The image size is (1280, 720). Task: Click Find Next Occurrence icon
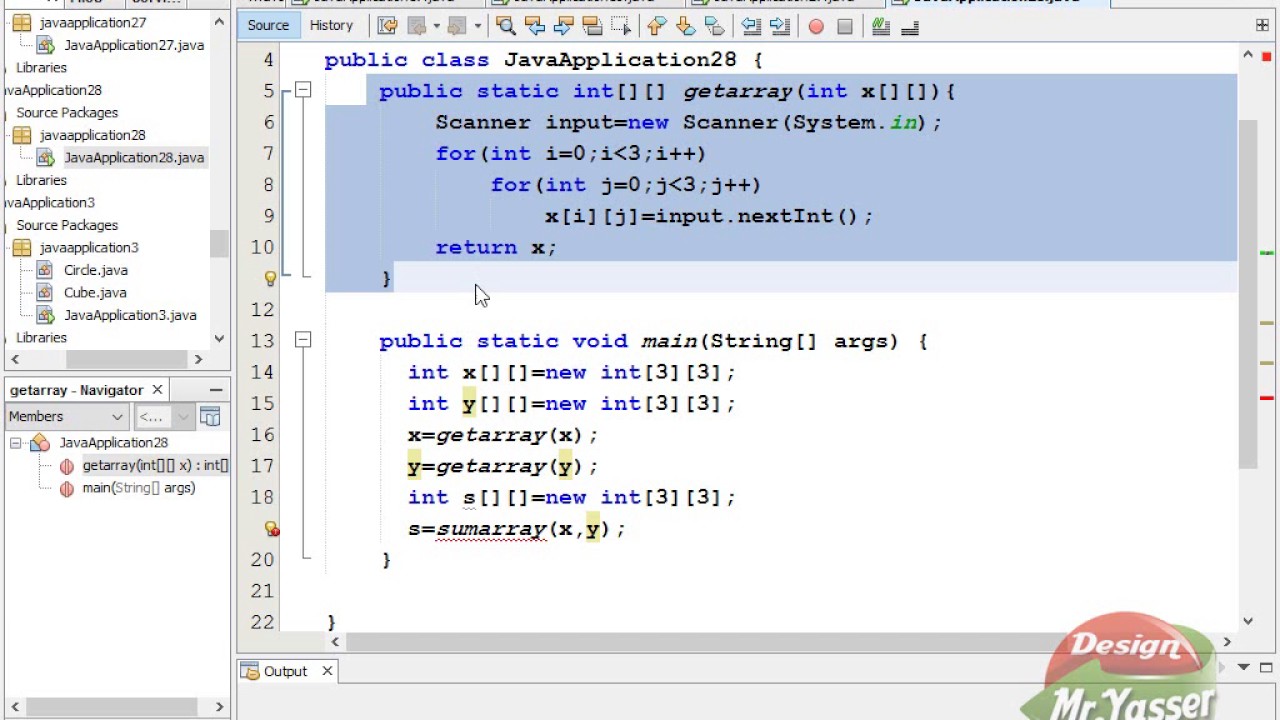pos(564,26)
